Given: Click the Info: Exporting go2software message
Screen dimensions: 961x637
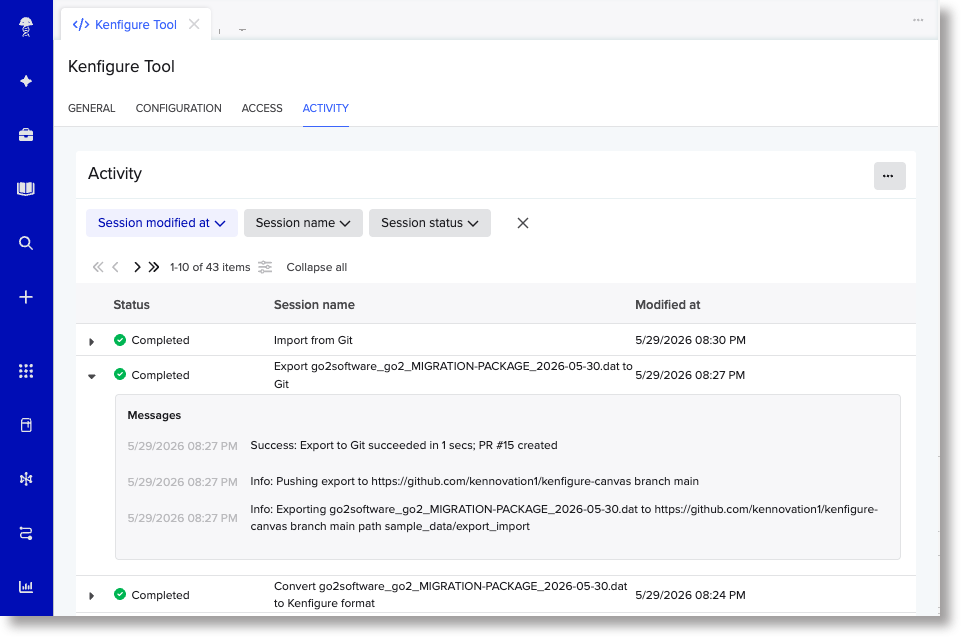Looking at the screenshot, I should [x=564, y=517].
